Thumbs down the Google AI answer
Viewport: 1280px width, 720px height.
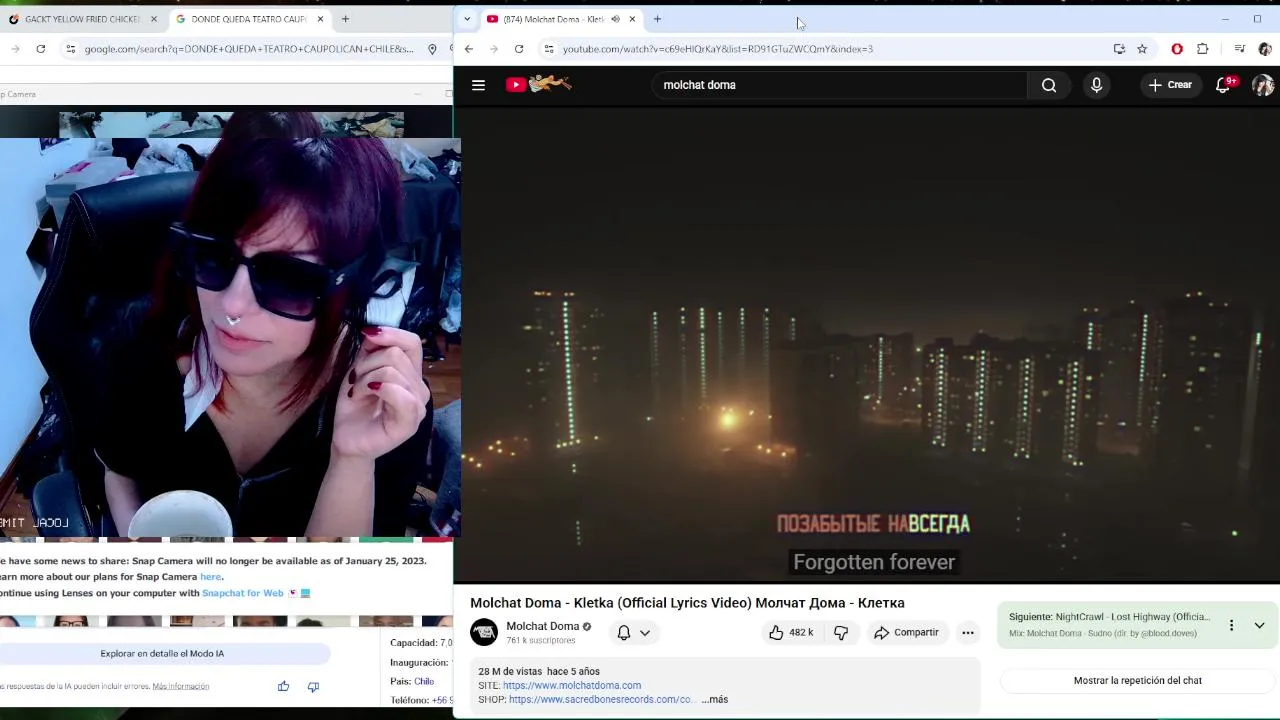click(313, 686)
